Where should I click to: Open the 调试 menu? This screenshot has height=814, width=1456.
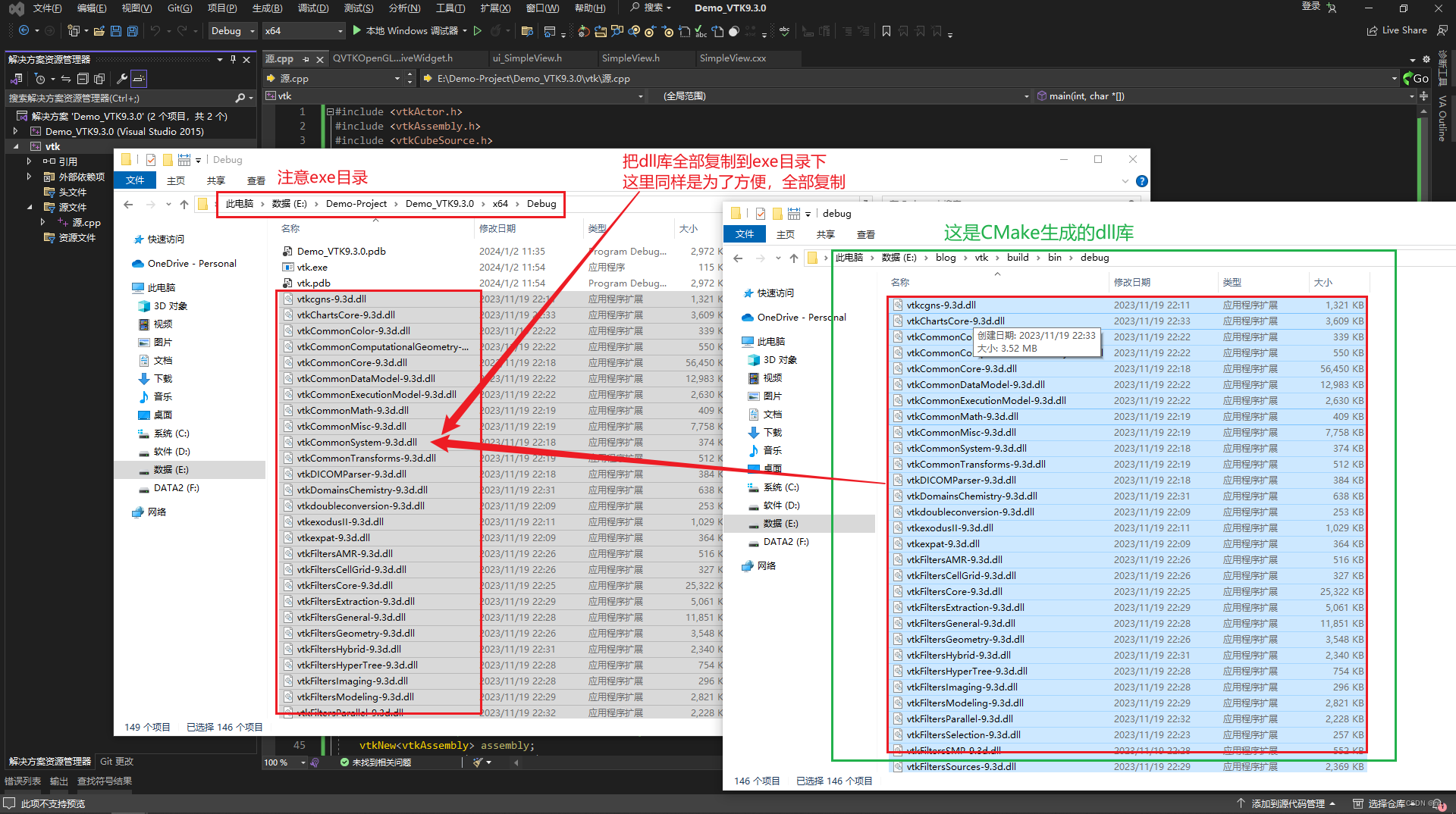click(313, 8)
